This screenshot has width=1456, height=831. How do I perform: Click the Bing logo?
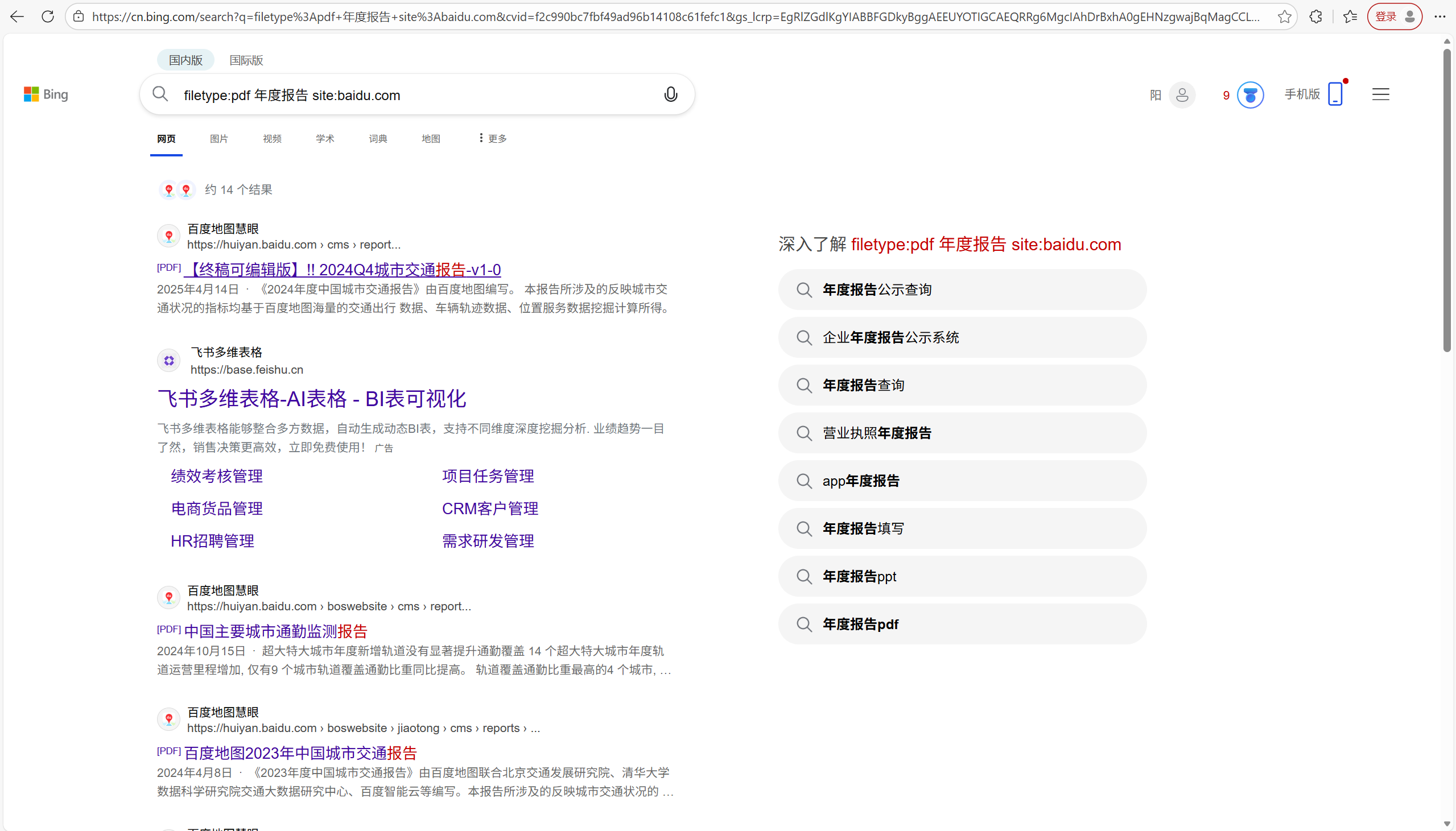point(46,94)
